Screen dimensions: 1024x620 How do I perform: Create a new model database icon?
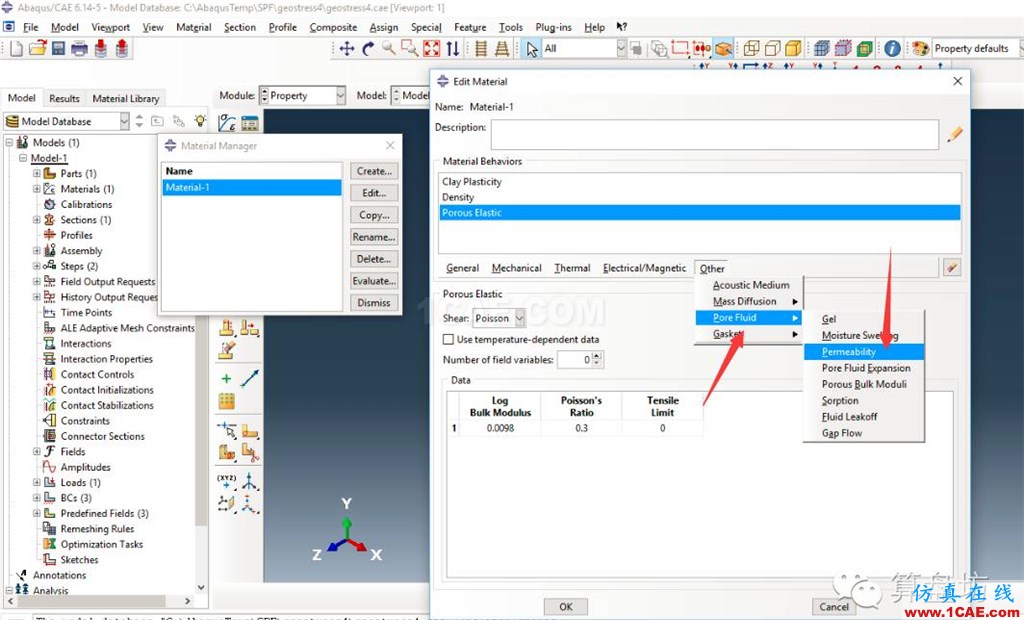pyautogui.click(x=16, y=48)
